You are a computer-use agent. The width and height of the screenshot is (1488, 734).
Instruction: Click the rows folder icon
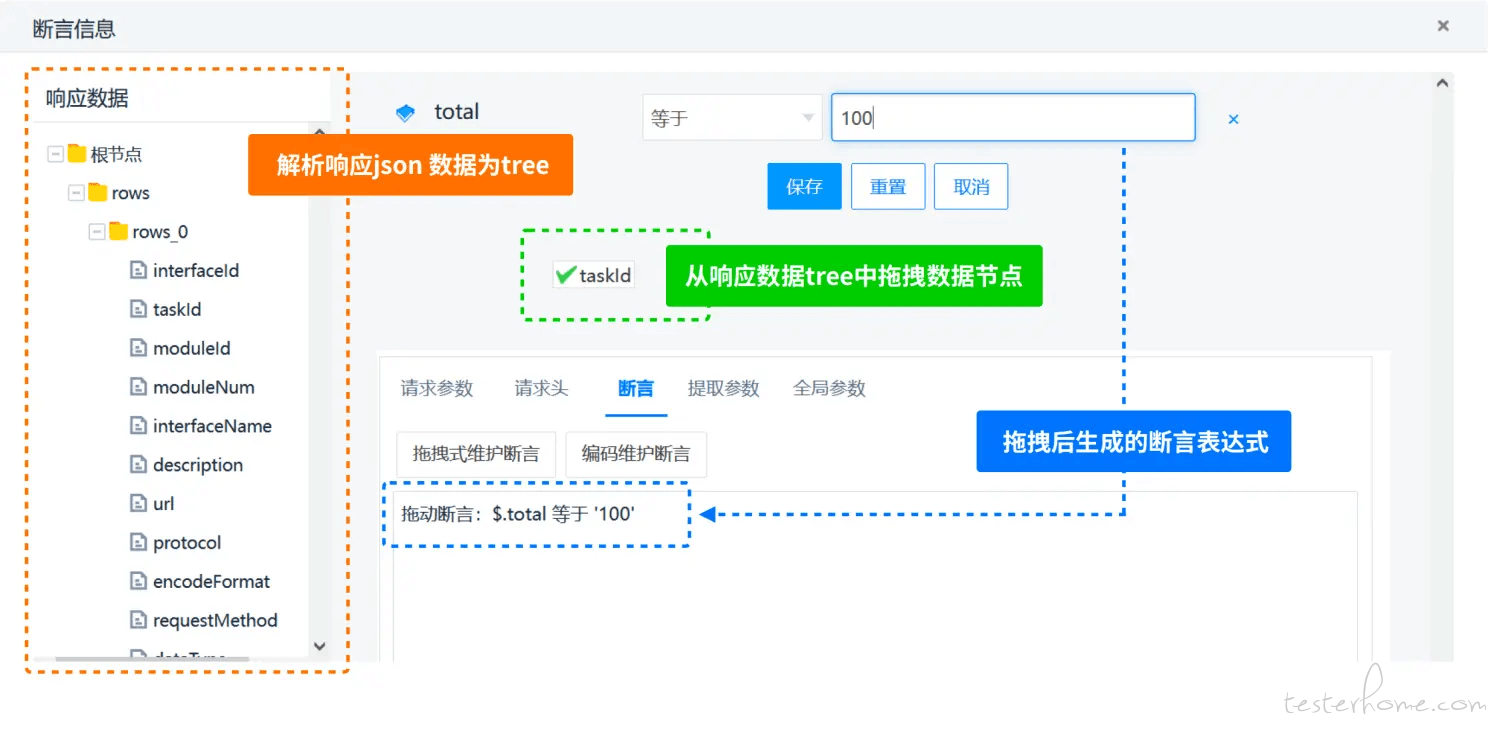pyautogui.click(x=97, y=192)
